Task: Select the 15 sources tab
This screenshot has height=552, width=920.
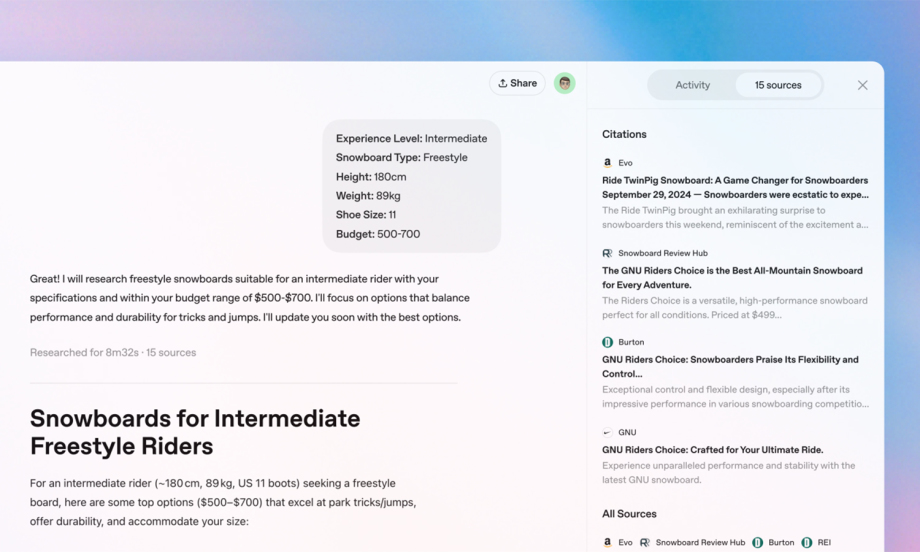Action: coord(777,85)
